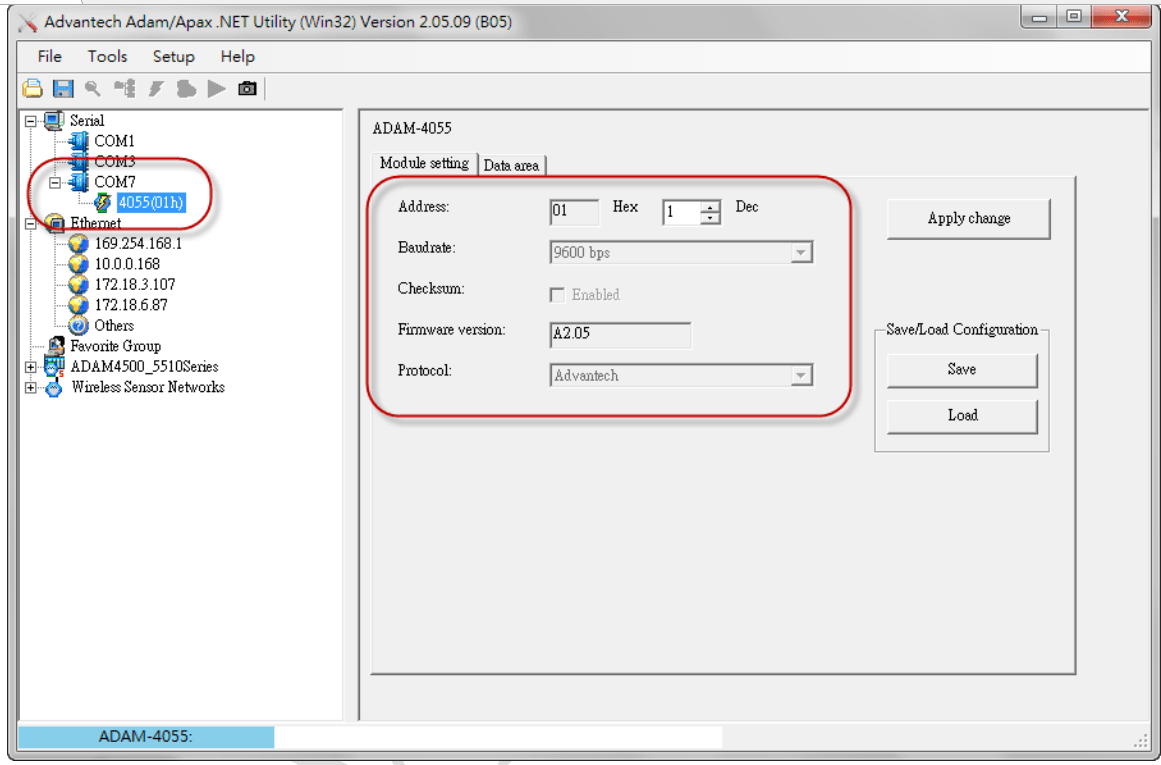Select the Ethernet root label
Image resolution: width=1161 pixels, height=765 pixels.
coord(96,223)
